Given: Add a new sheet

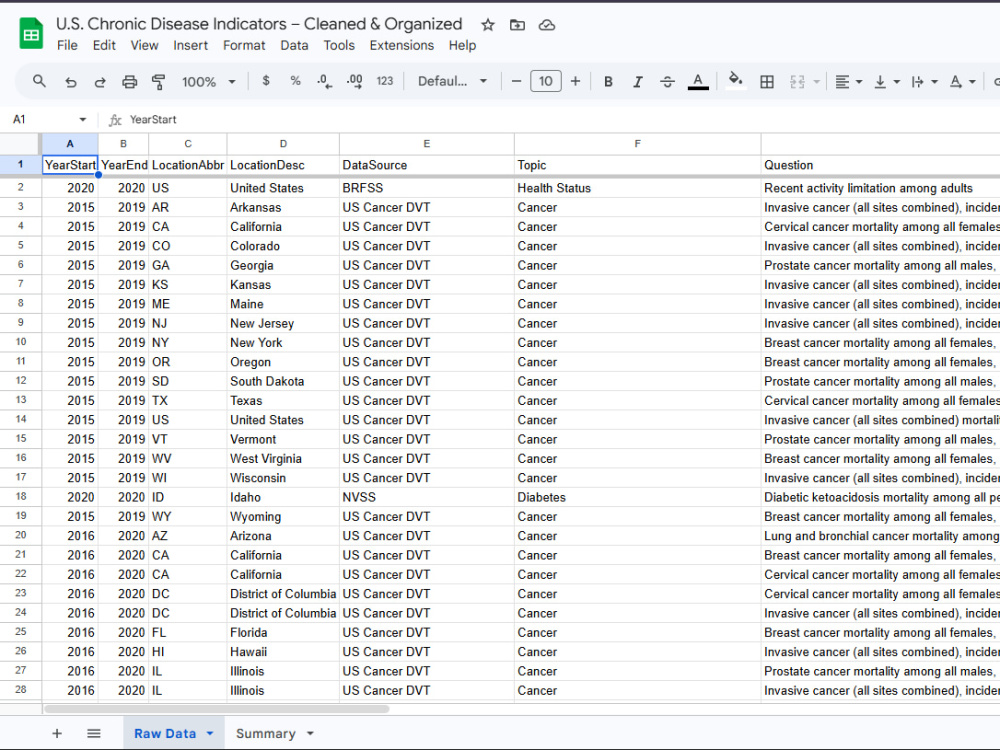Looking at the screenshot, I should tap(57, 733).
